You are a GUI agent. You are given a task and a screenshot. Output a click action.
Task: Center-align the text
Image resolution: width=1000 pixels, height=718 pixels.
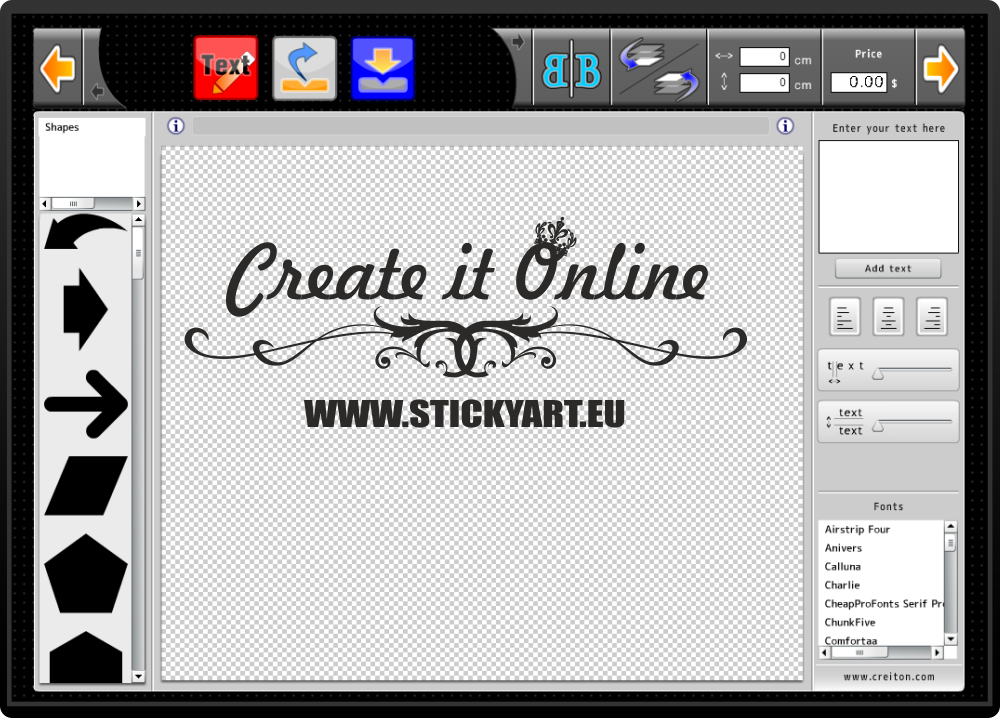888,318
